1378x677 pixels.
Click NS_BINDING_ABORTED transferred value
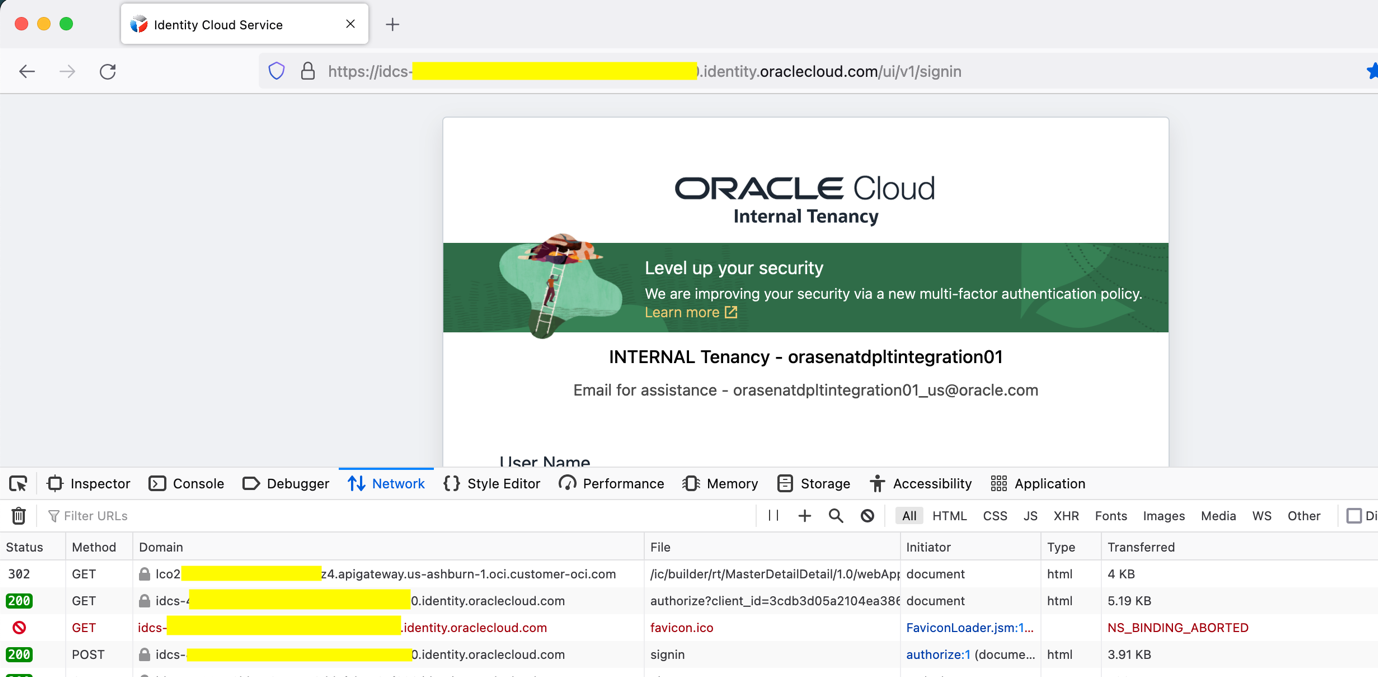1178,628
